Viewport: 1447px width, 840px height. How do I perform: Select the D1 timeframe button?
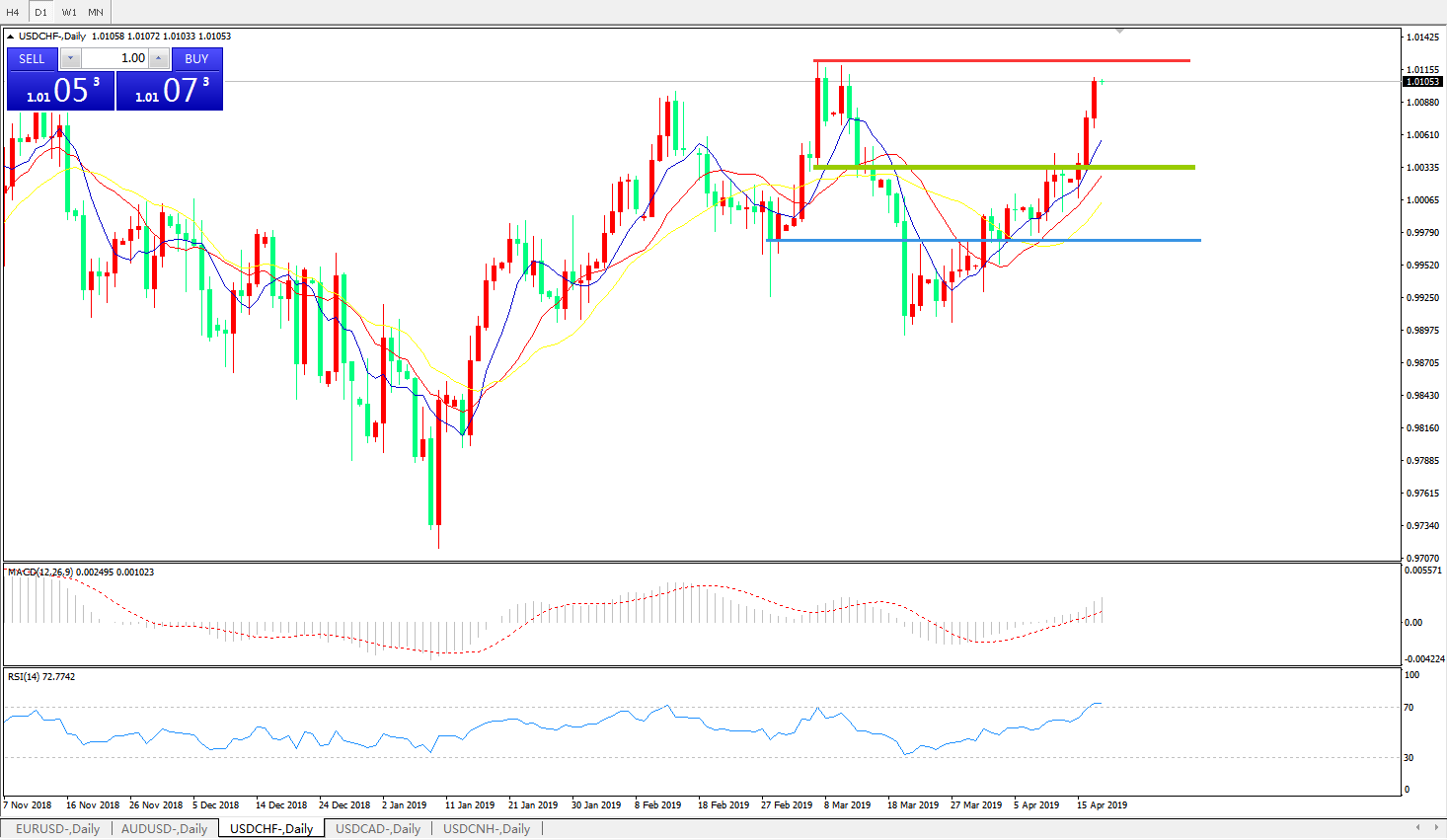[x=40, y=12]
